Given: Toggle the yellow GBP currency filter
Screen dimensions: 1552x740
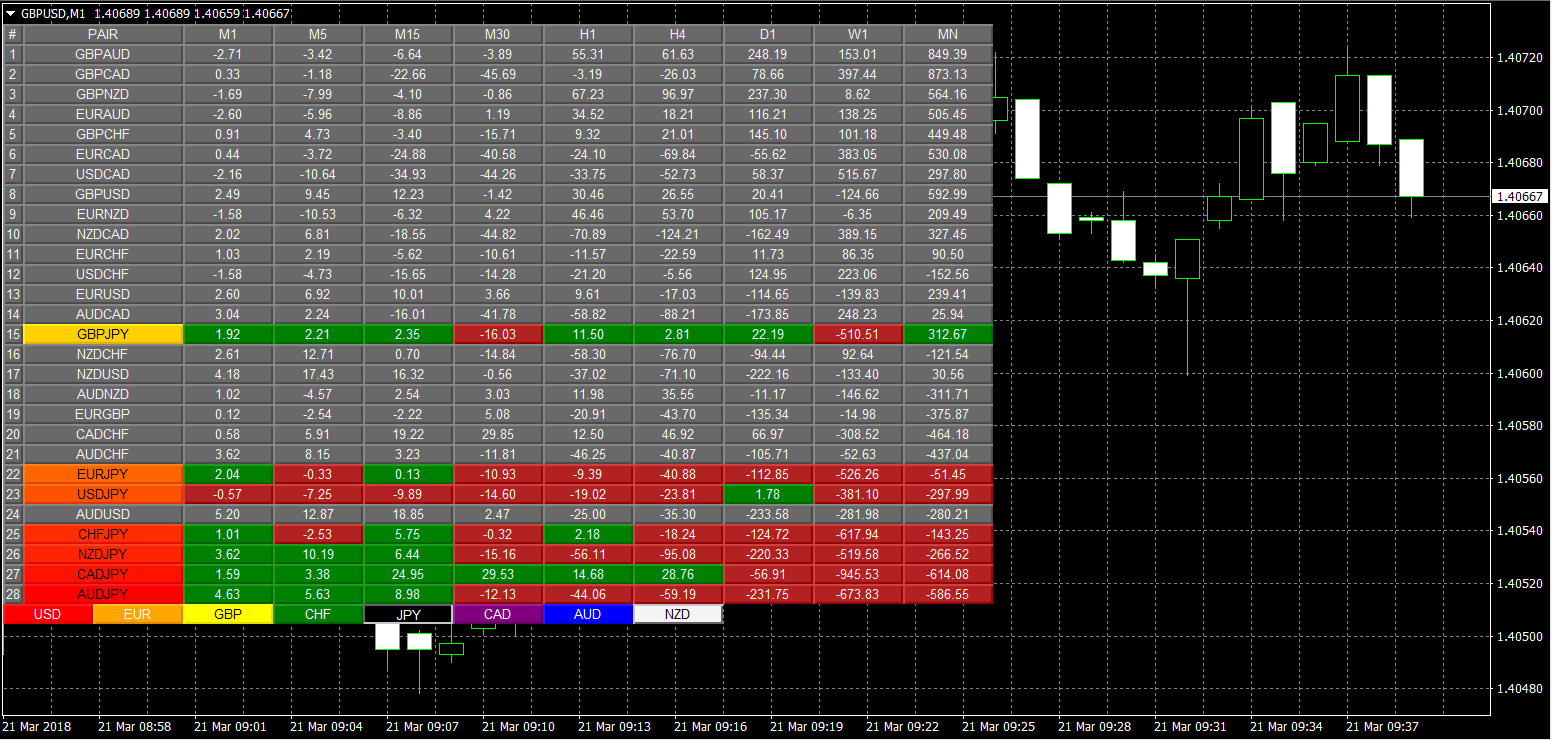Looking at the screenshot, I should (x=228, y=614).
